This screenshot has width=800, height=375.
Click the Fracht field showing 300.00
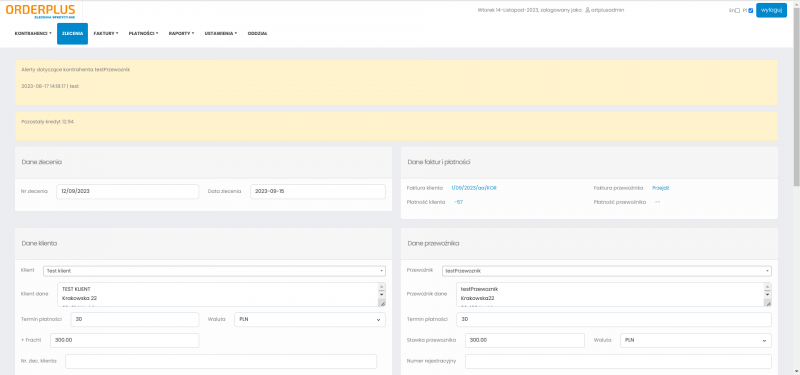124,340
